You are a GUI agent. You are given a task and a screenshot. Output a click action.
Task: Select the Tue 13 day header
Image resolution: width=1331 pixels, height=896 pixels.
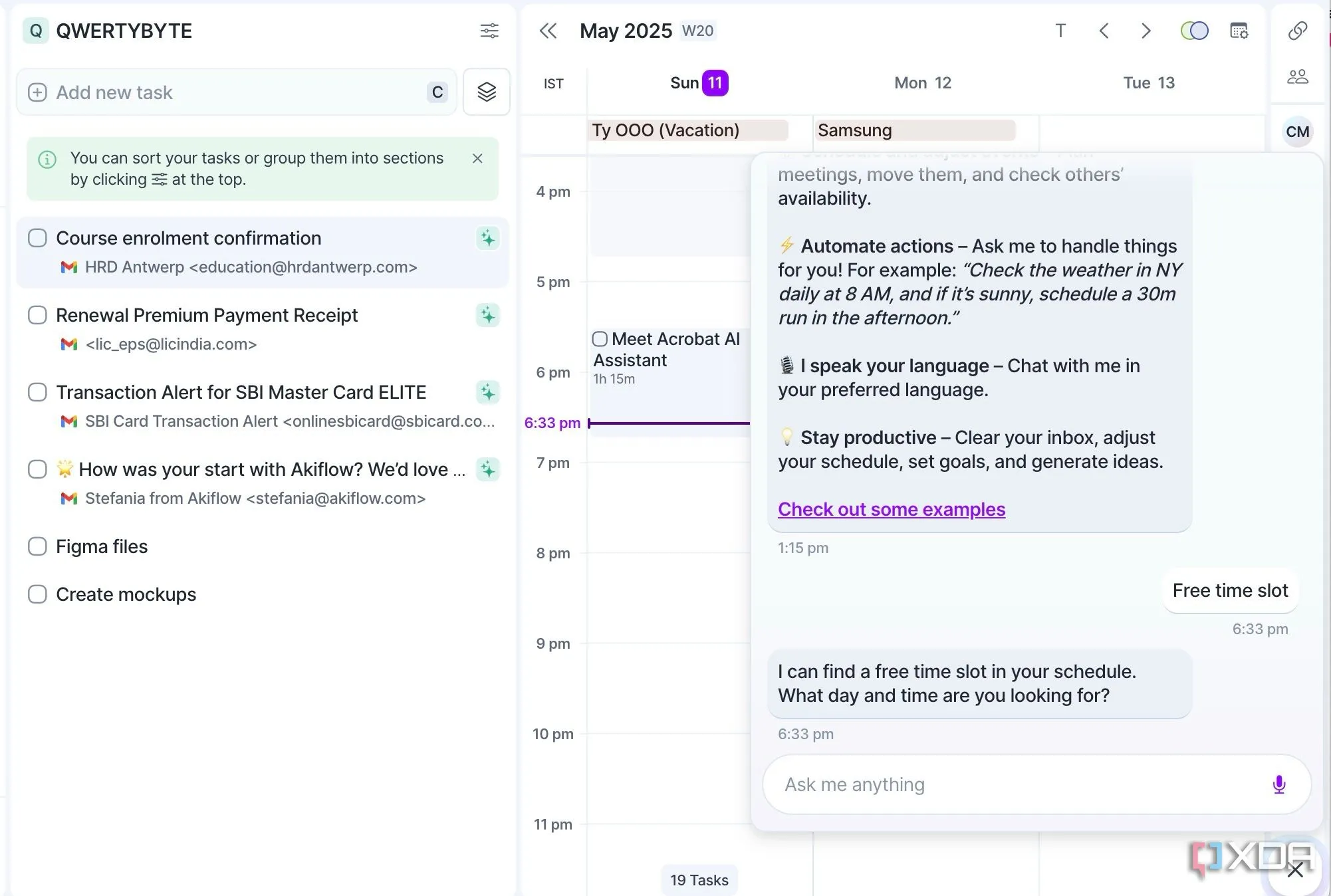1149,83
